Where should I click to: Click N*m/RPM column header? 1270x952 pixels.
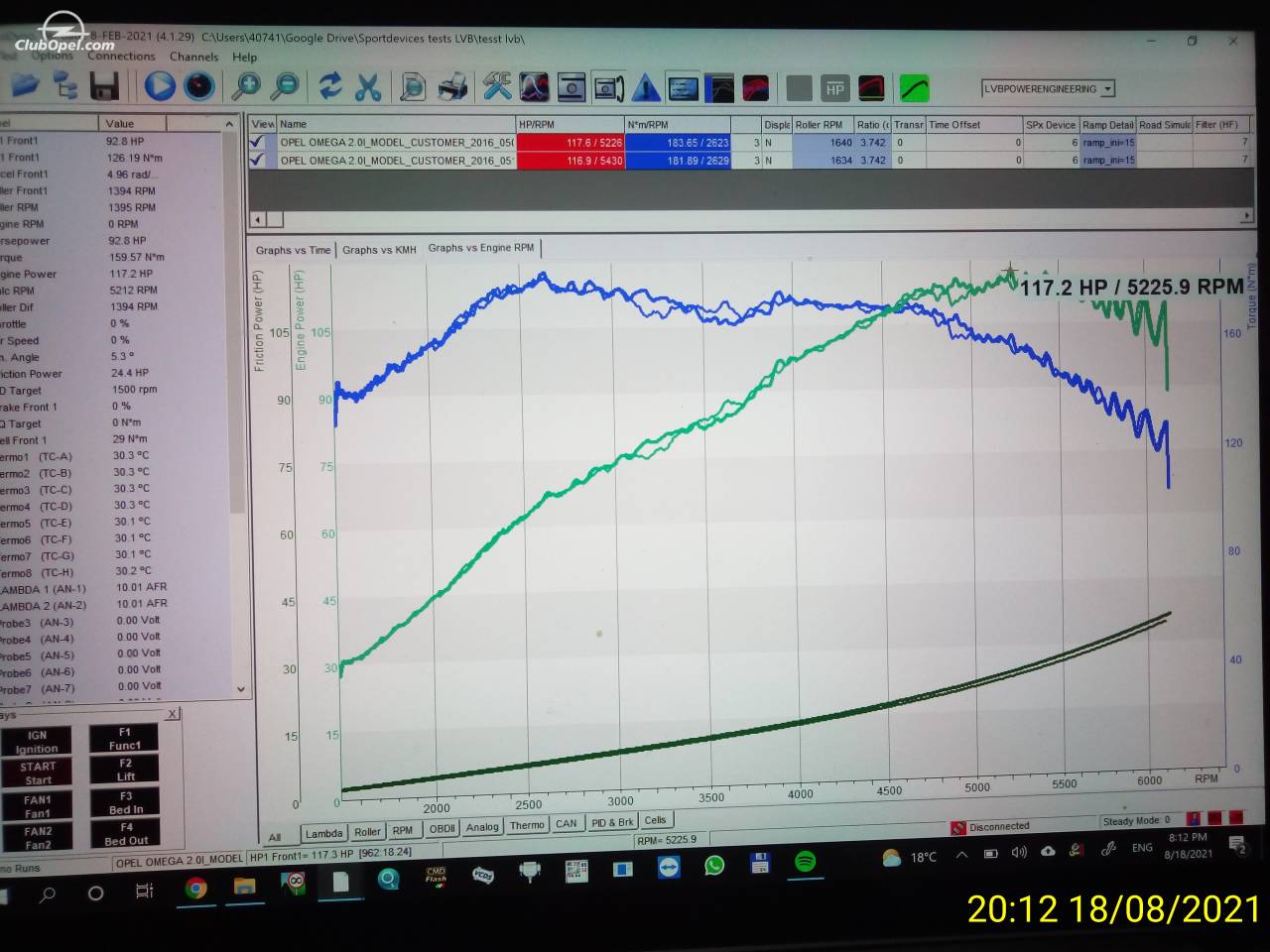pos(678,125)
